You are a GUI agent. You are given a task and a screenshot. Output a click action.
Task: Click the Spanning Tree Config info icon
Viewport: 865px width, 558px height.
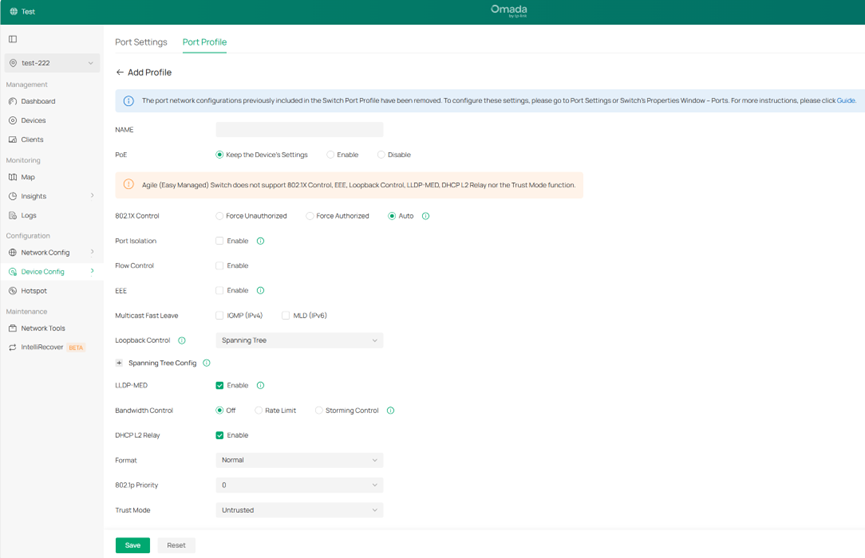pos(207,363)
